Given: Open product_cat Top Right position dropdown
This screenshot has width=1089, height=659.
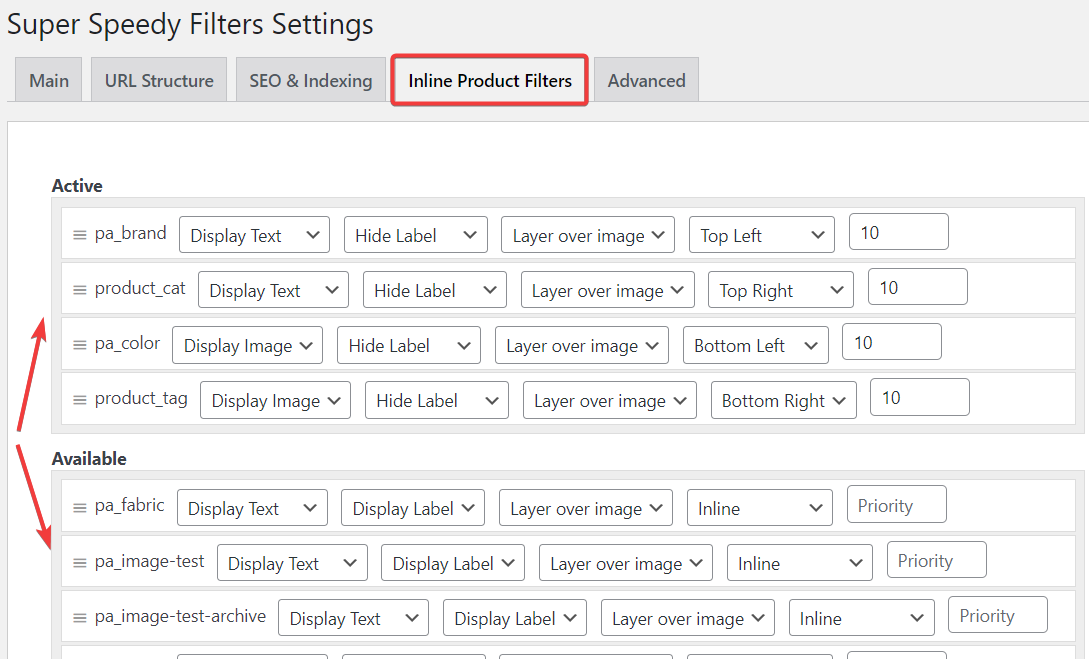Looking at the screenshot, I should 781,290.
